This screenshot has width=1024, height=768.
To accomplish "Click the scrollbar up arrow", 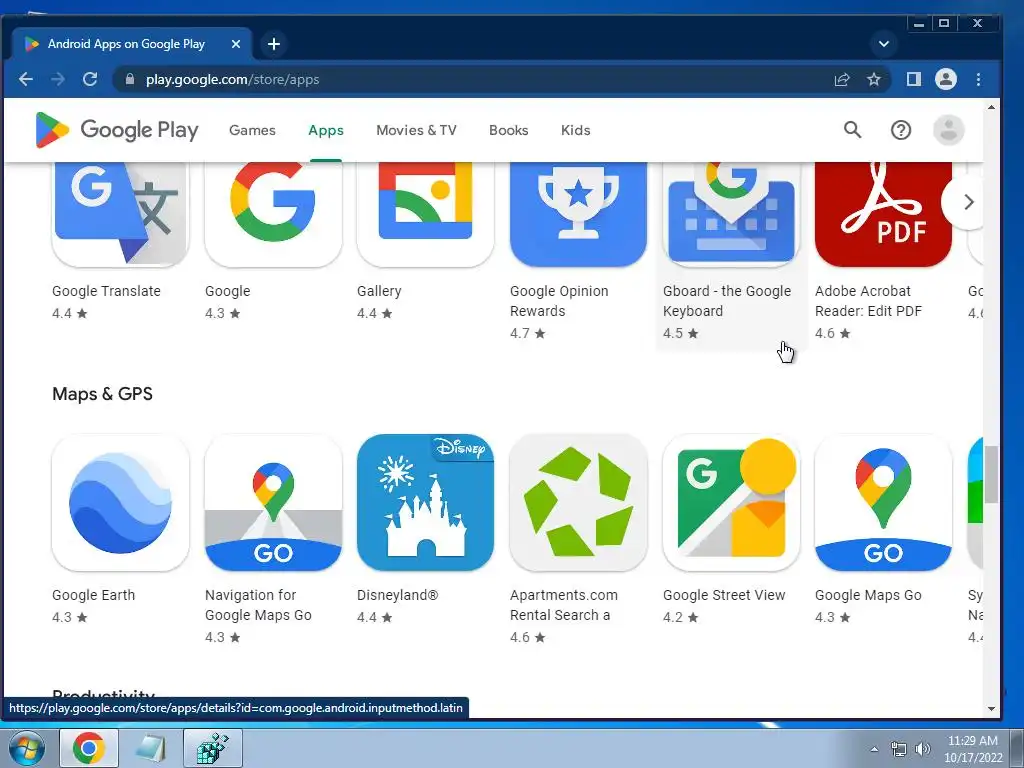I will [x=991, y=106].
